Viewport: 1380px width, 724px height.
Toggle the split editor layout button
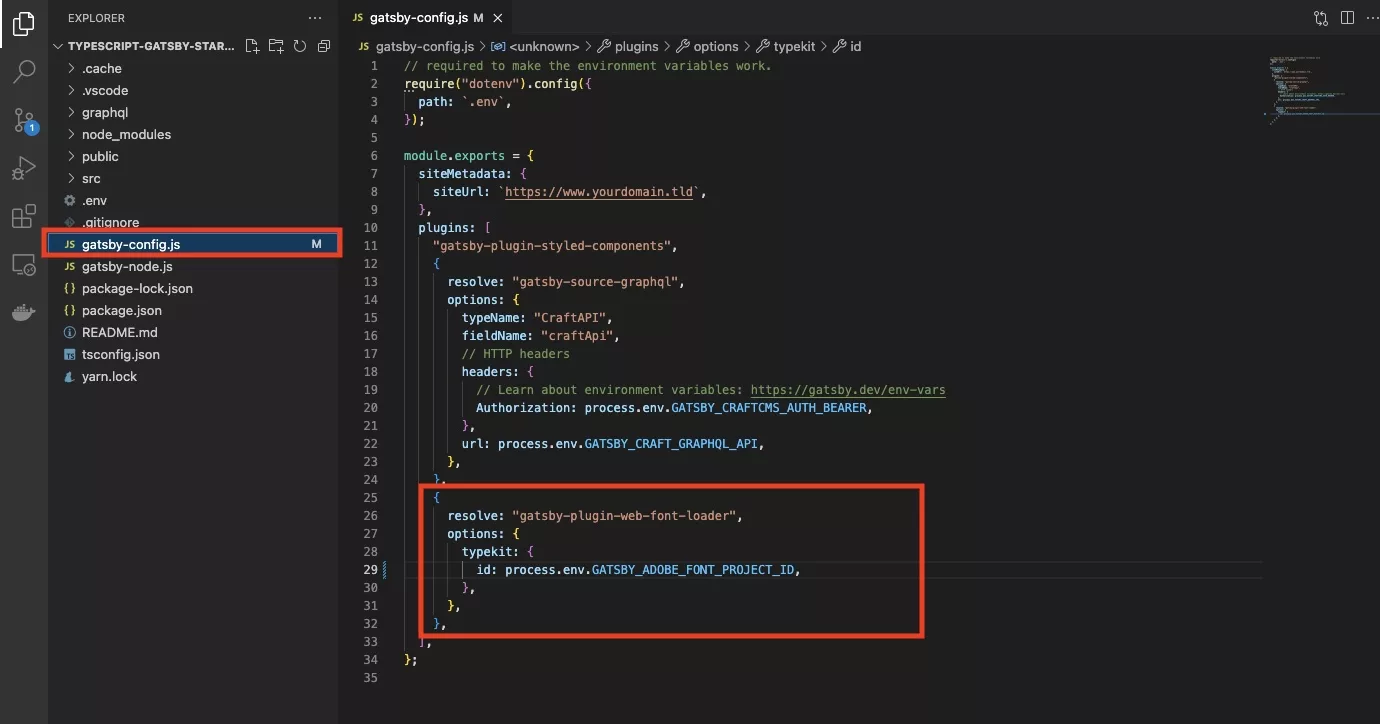[1347, 18]
